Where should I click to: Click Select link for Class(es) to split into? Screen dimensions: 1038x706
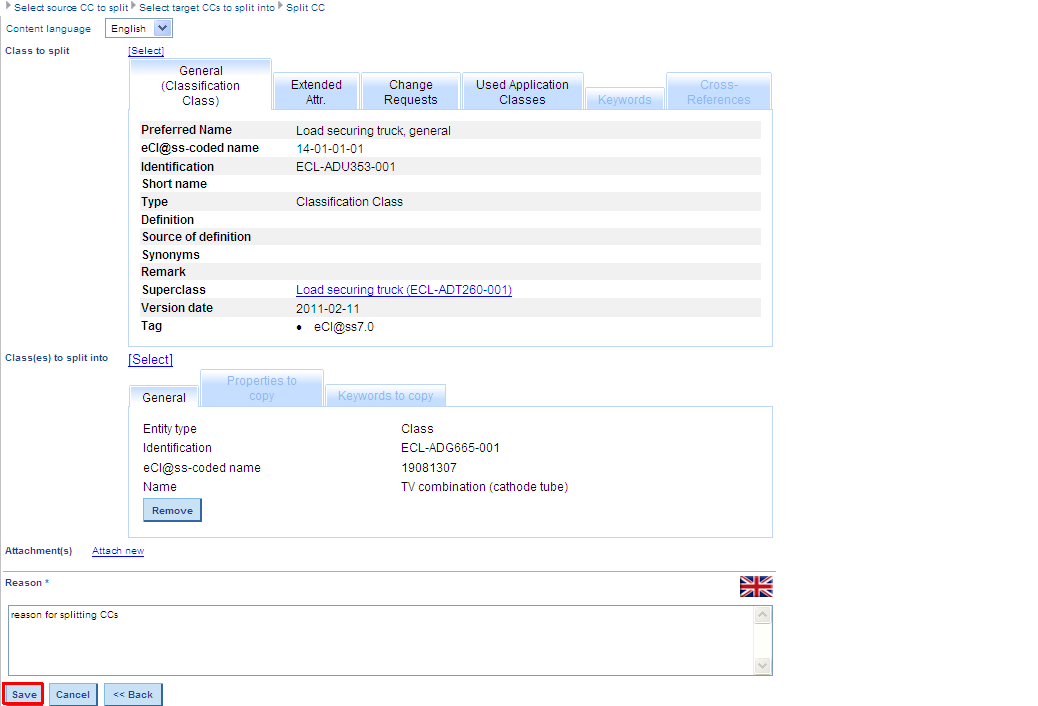tap(150, 360)
